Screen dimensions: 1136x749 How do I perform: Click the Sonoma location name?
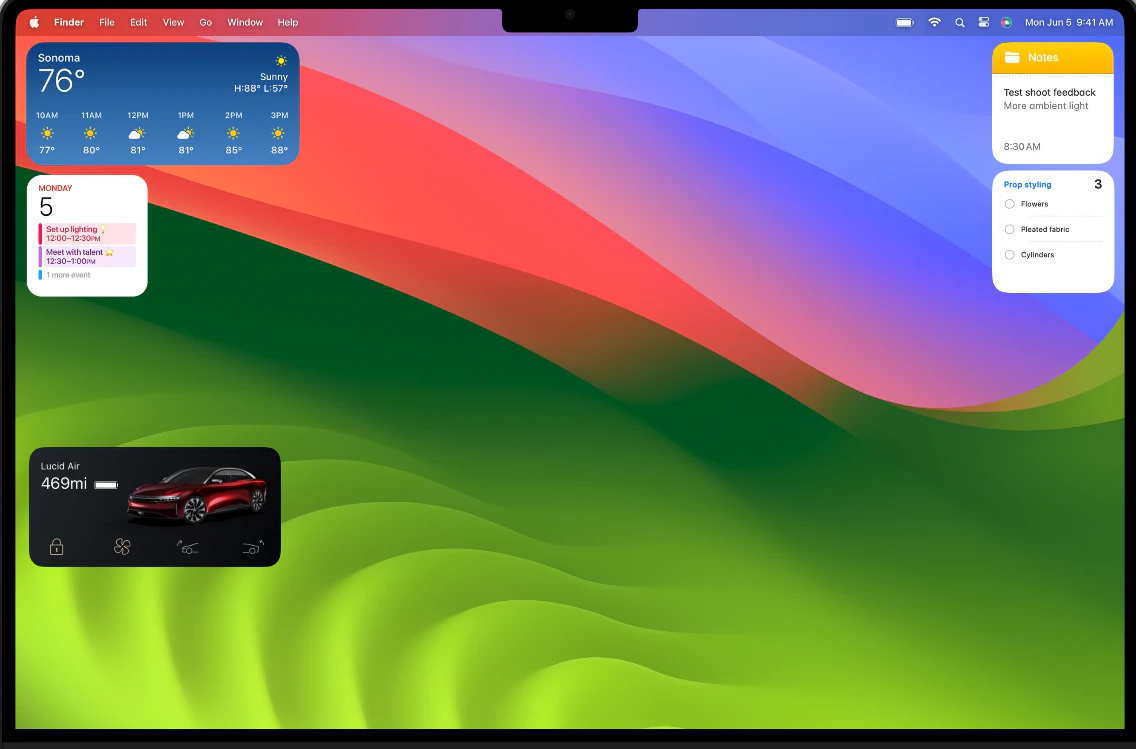59,58
